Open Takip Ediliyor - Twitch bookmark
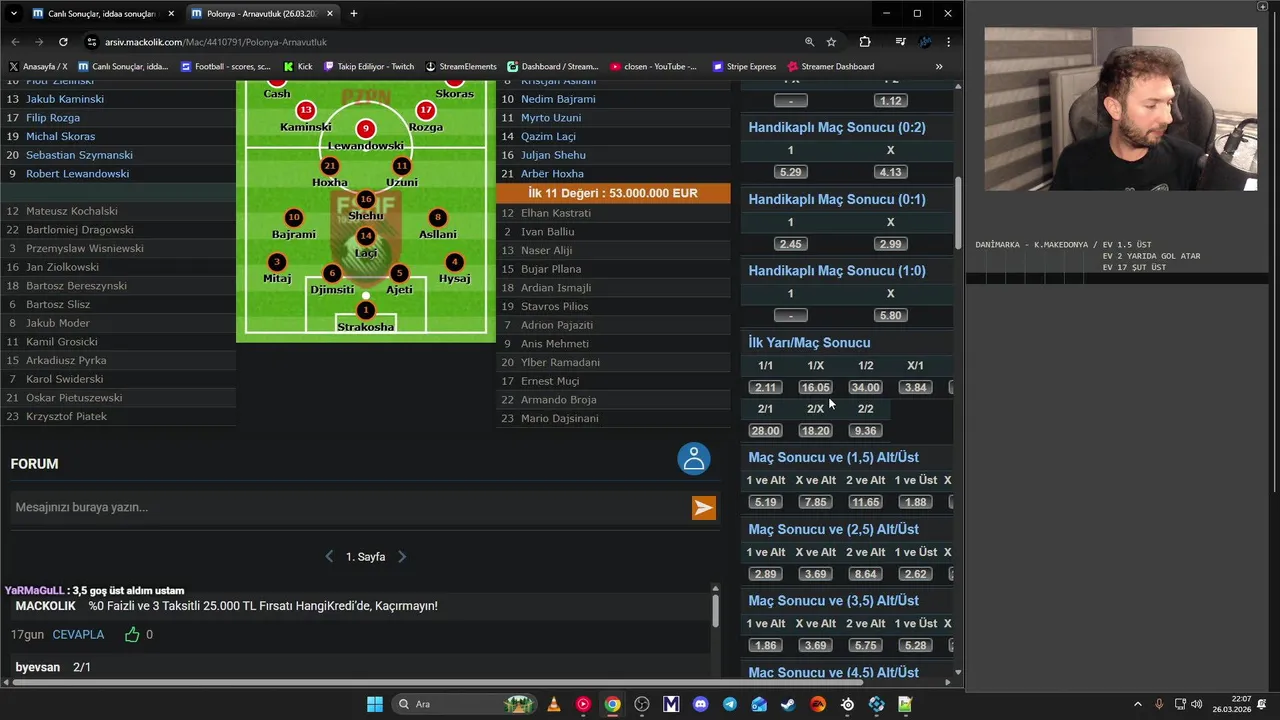Image resolution: width=1280 pixels, height=720 pixels. 369,66
